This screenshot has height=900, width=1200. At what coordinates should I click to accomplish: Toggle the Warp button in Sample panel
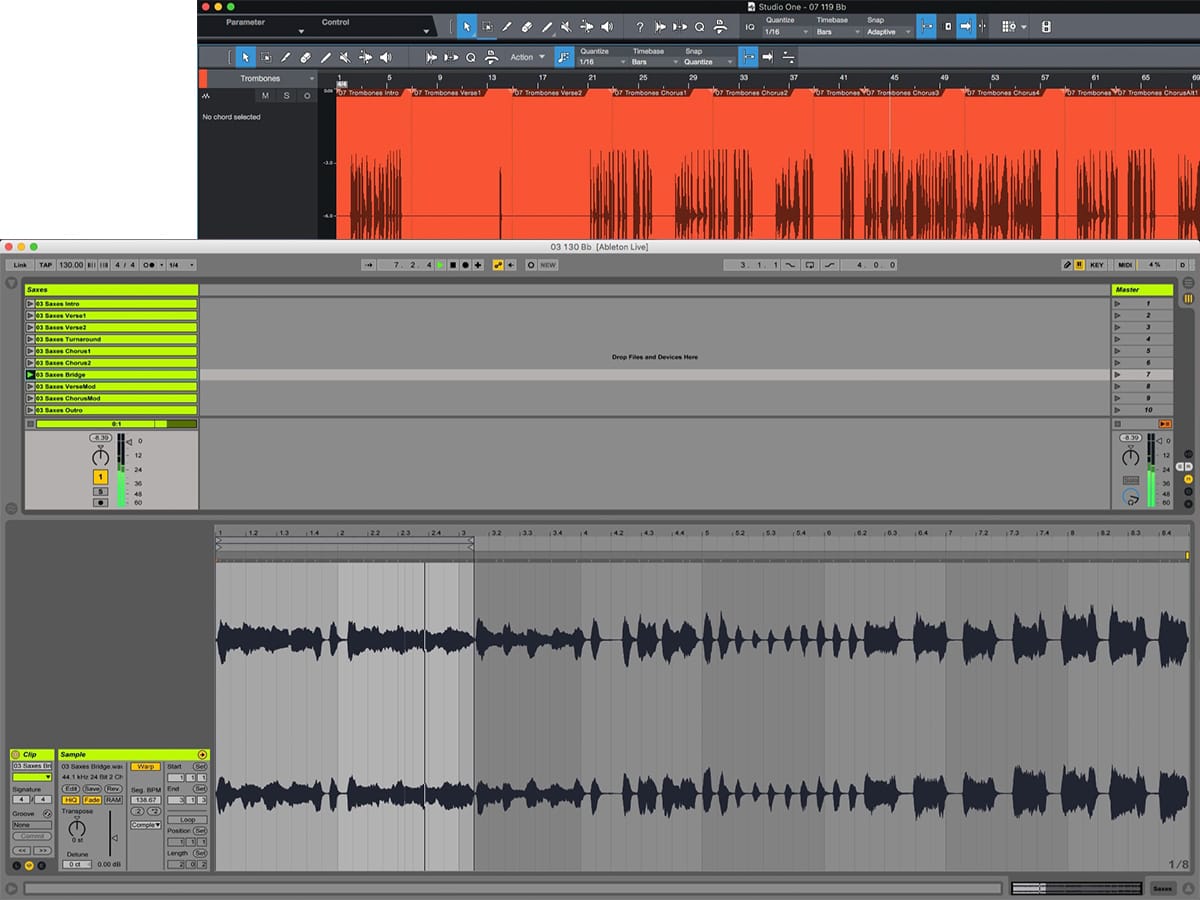145,767
